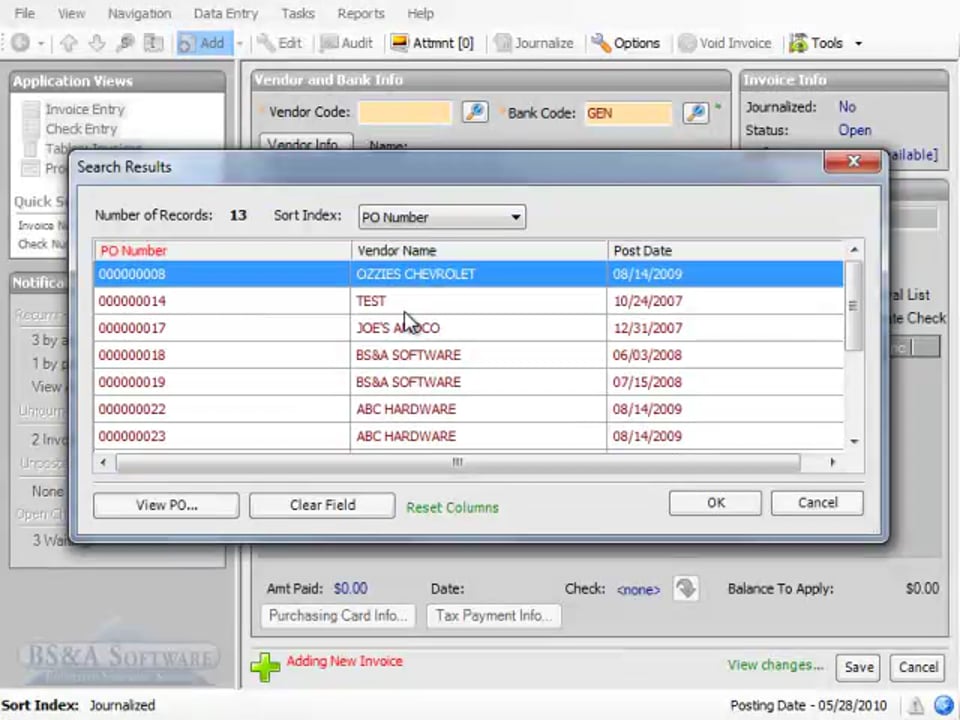Click the Edit toolbar button
The width and height of the screenshot is (960, 720).
[279, 43]
